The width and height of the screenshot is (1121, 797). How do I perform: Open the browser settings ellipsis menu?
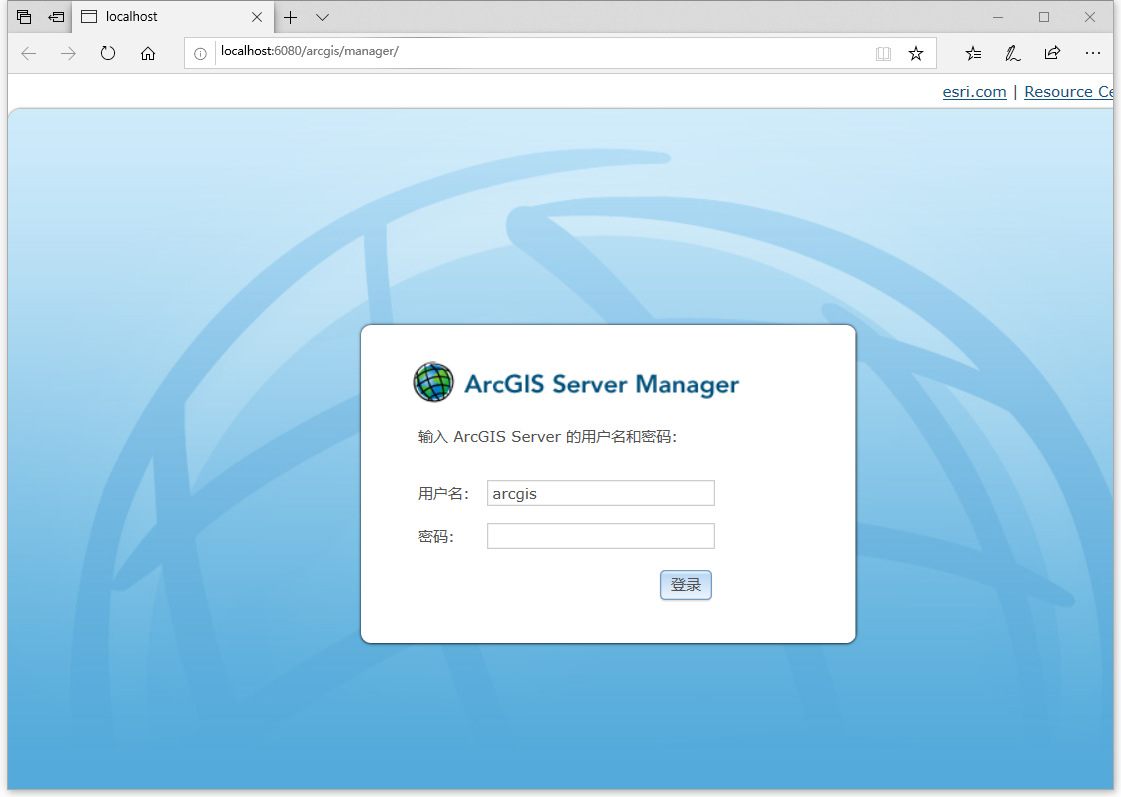click(1092, 53)
